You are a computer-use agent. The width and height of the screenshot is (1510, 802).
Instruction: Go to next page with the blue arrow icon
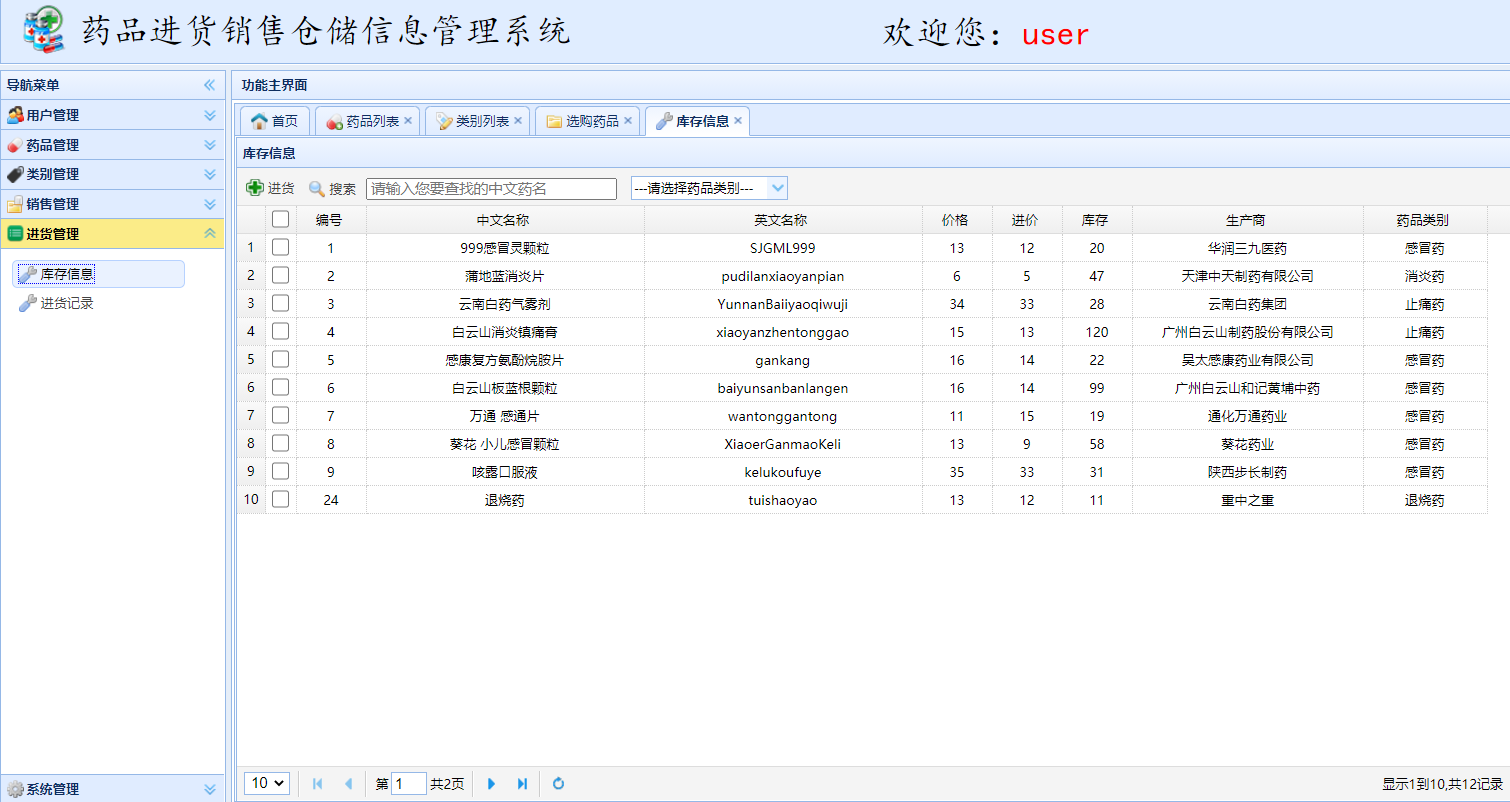pyautogui.click(x=490, y=784)
